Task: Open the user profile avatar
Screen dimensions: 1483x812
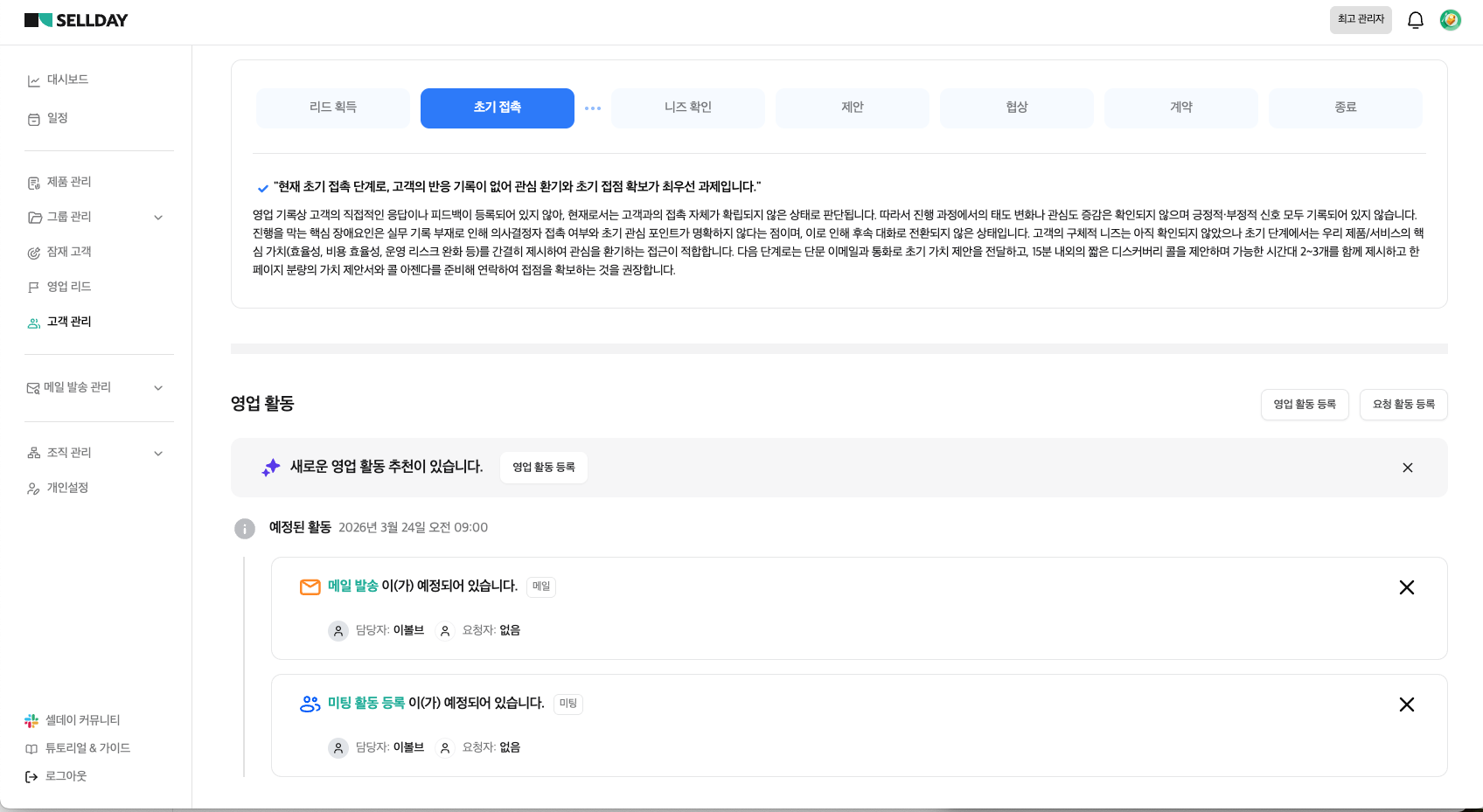Action: 1451,20
